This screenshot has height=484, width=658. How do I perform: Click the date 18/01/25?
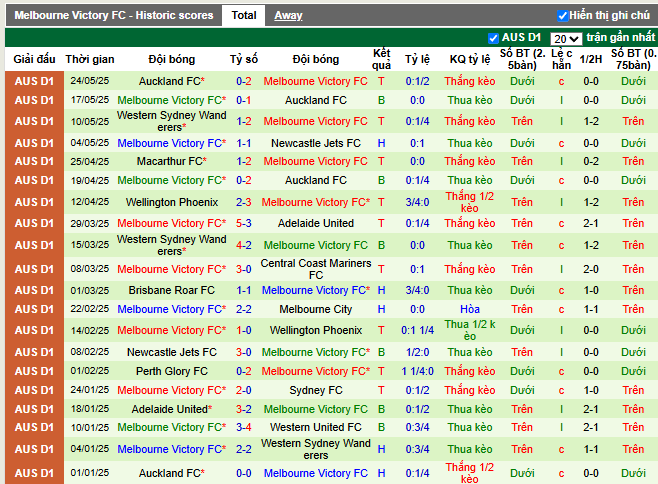(x=90, y=409)
